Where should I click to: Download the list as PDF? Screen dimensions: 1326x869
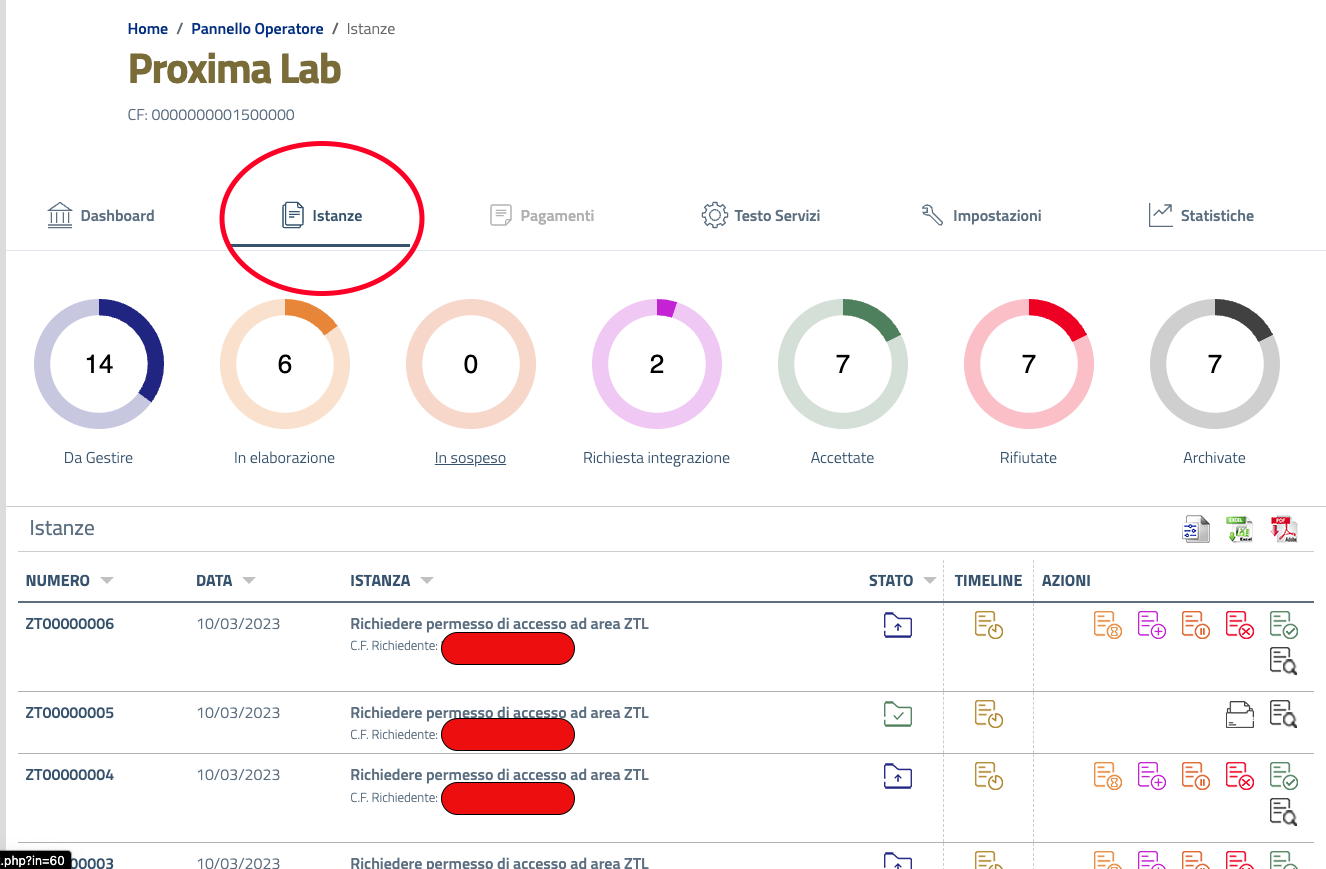[1283, 529]
